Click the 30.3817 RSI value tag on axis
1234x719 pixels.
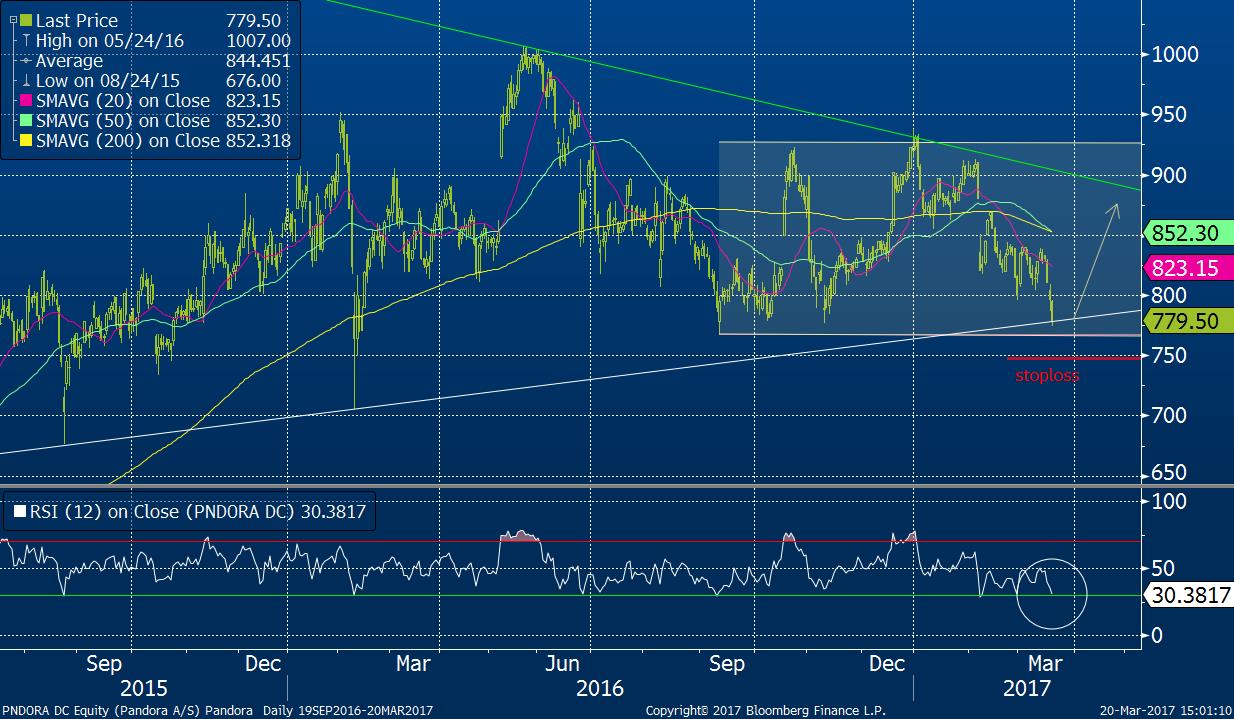point(1187,595)
